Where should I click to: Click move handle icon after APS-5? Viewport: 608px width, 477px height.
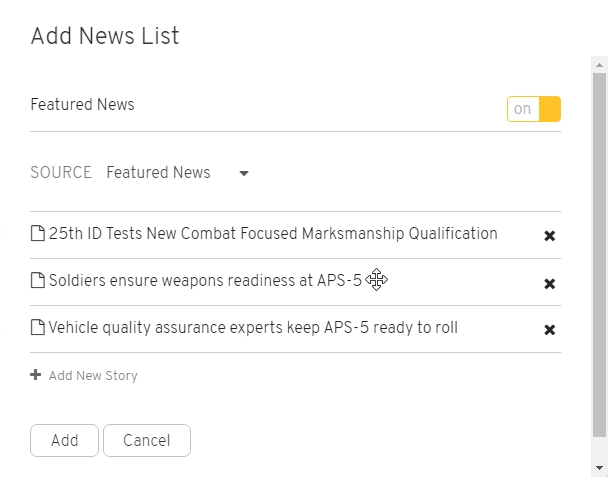(376, 279)
